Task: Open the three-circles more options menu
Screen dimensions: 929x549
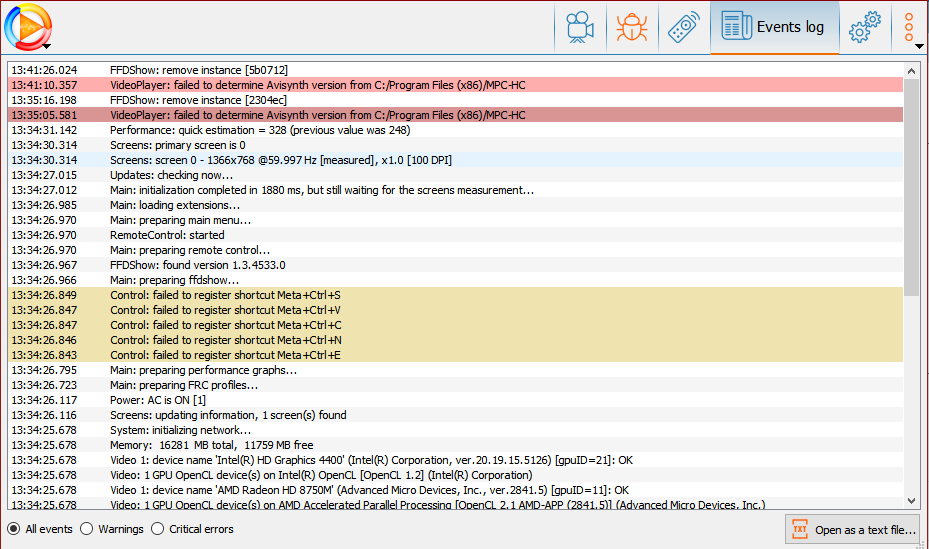Action: pos(910,27)
